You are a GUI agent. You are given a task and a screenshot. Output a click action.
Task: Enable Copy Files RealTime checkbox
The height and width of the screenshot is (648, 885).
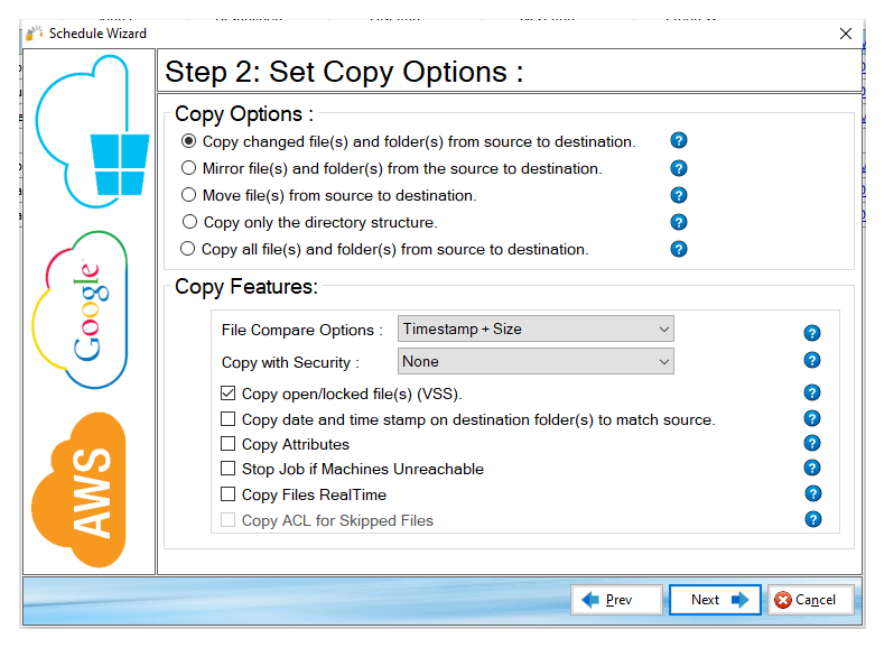tap(228, 494)
